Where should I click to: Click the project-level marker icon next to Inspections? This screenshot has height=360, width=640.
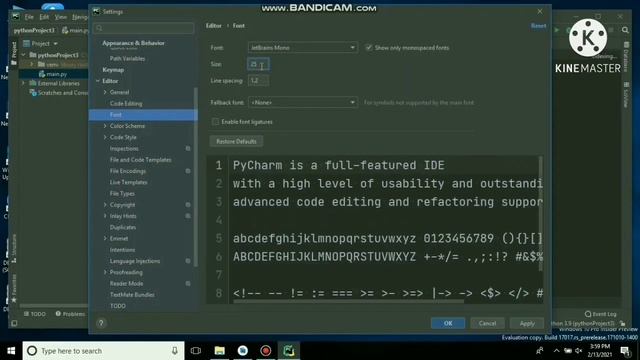188,149
